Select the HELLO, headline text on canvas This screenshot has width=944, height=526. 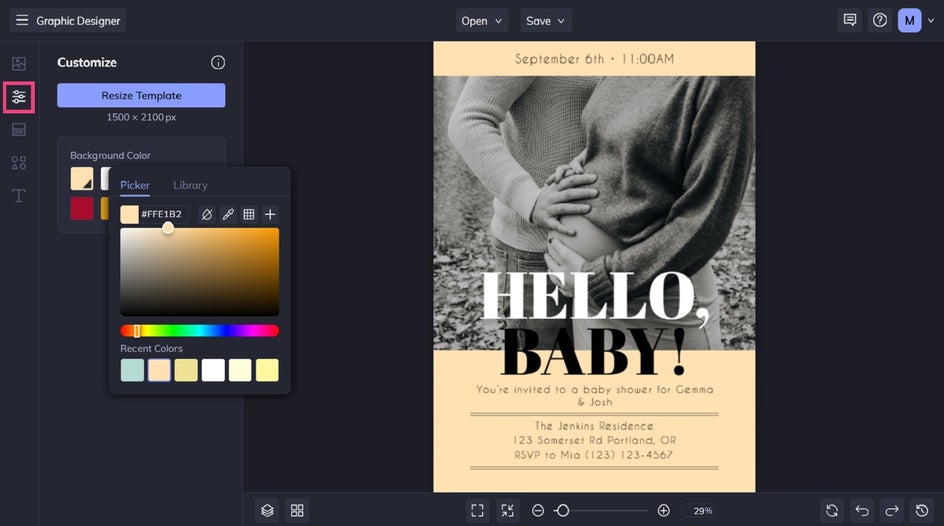pyautogui.click(x=595, y=298)
